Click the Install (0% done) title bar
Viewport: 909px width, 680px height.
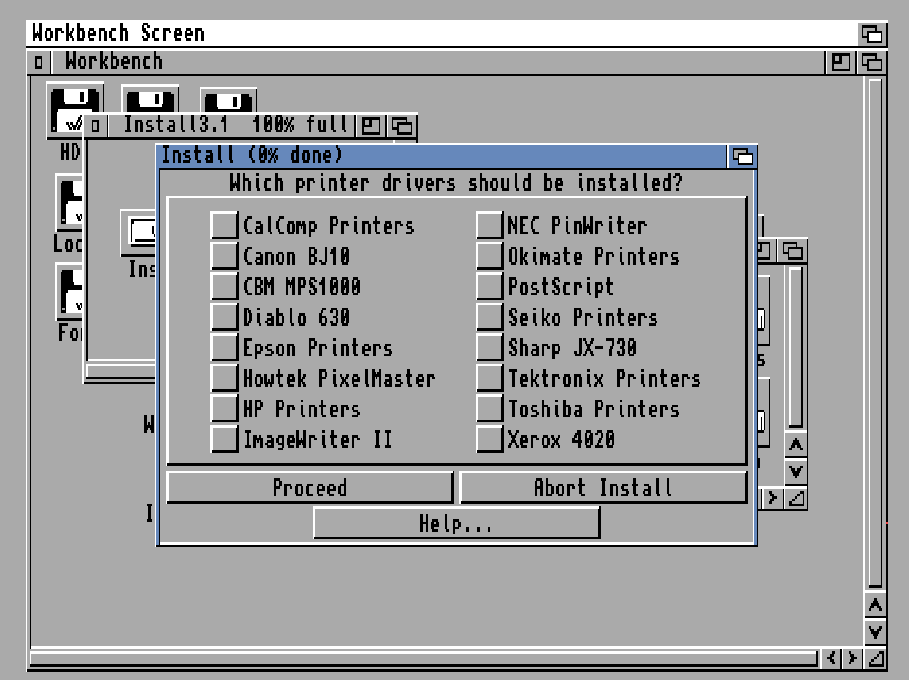click(442, 156)
